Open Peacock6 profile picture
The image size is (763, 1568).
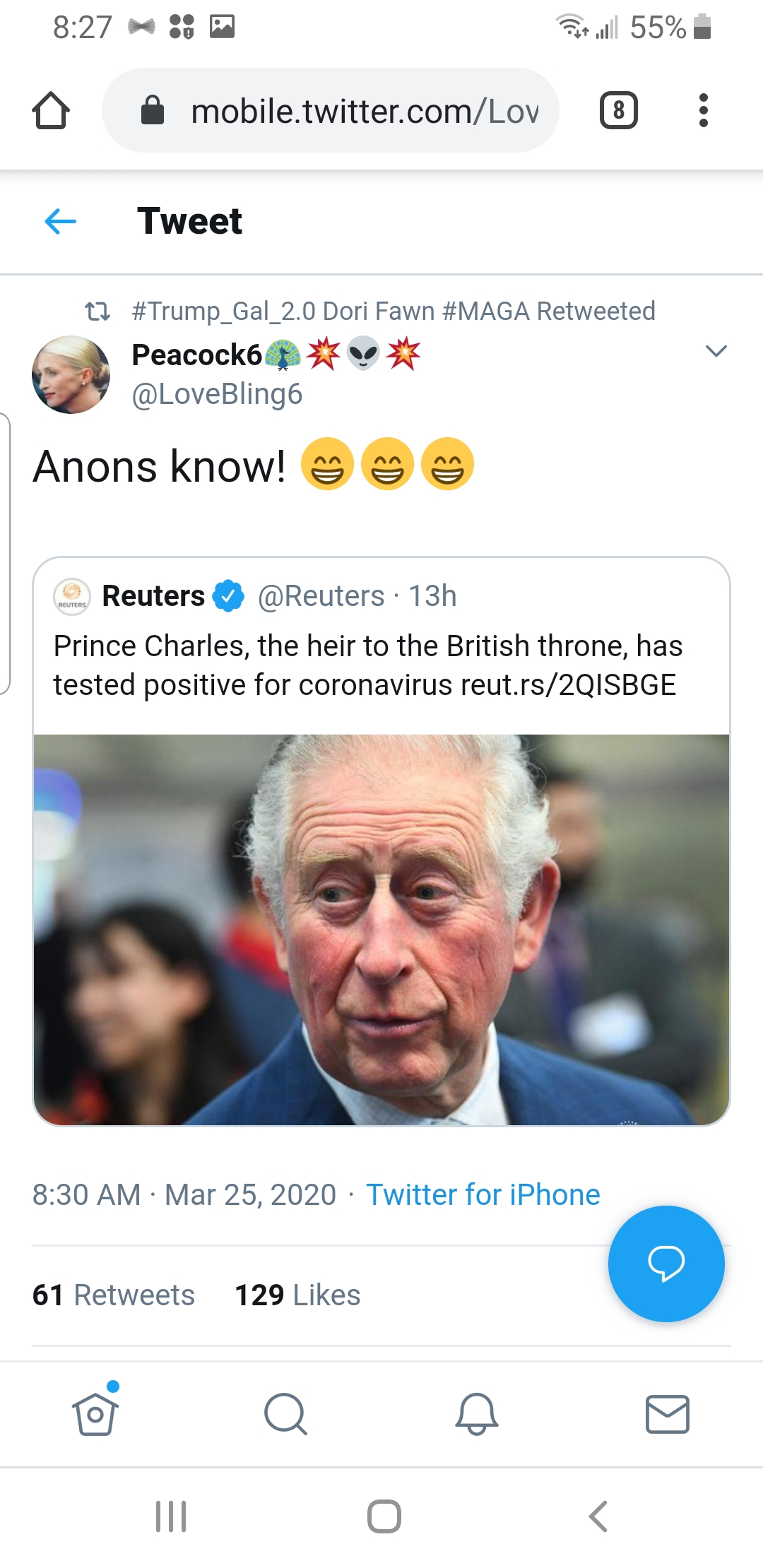(x=71, y=374)
